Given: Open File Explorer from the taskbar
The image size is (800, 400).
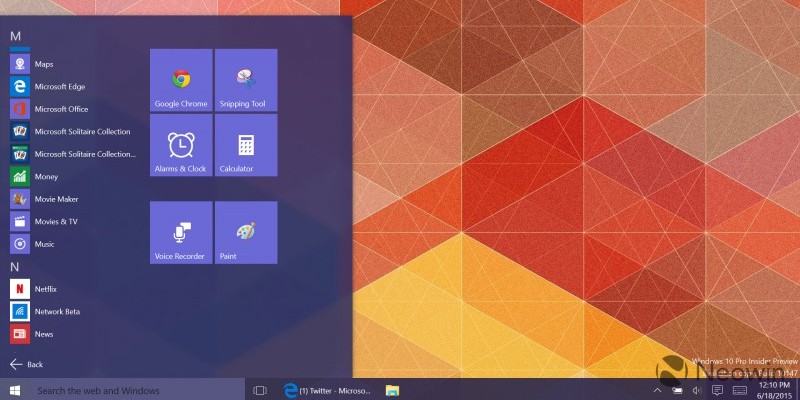Looking at the screenshot, I should click(x=392, y=391).
